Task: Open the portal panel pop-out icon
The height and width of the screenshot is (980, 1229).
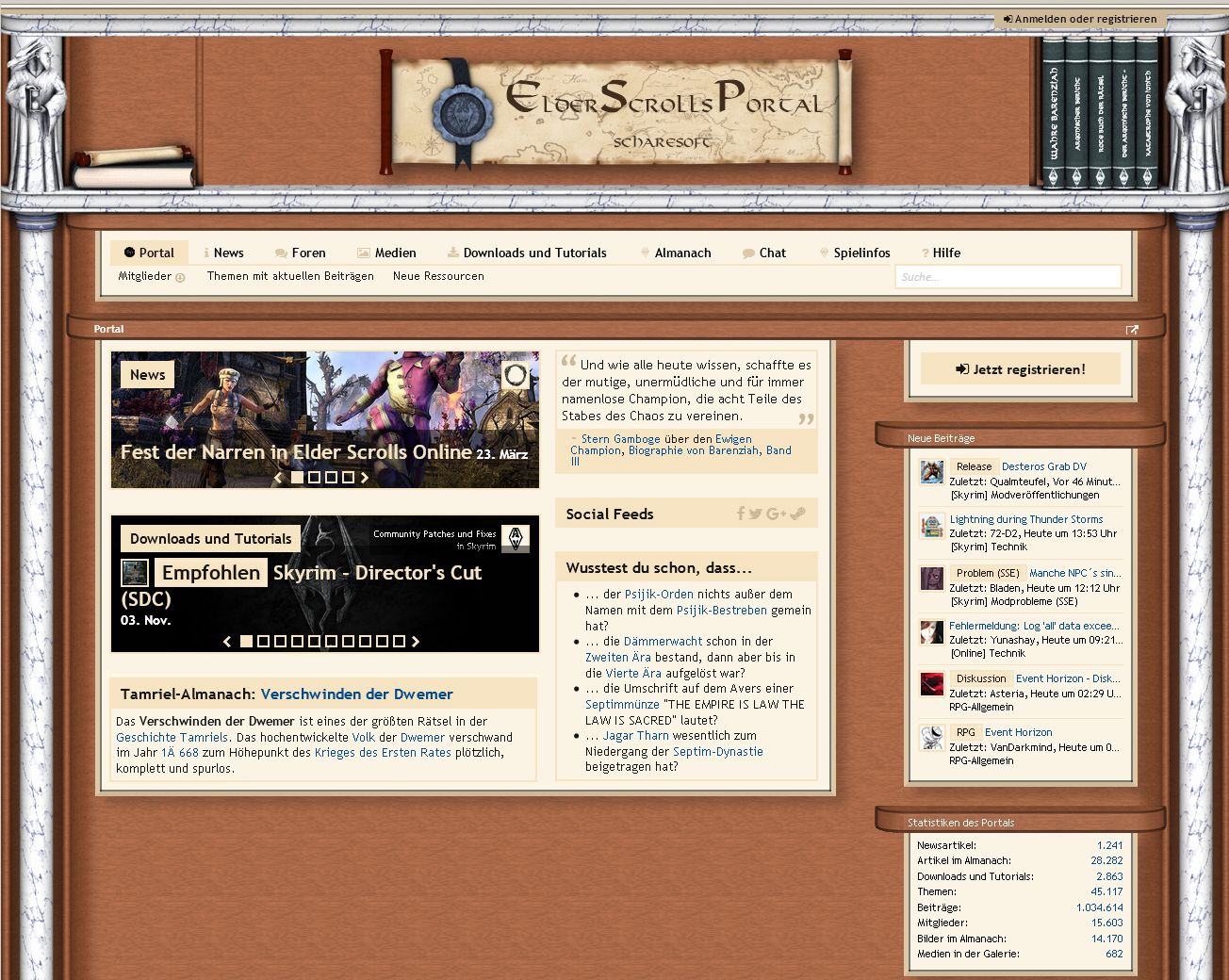Action: coord(1132,329)
